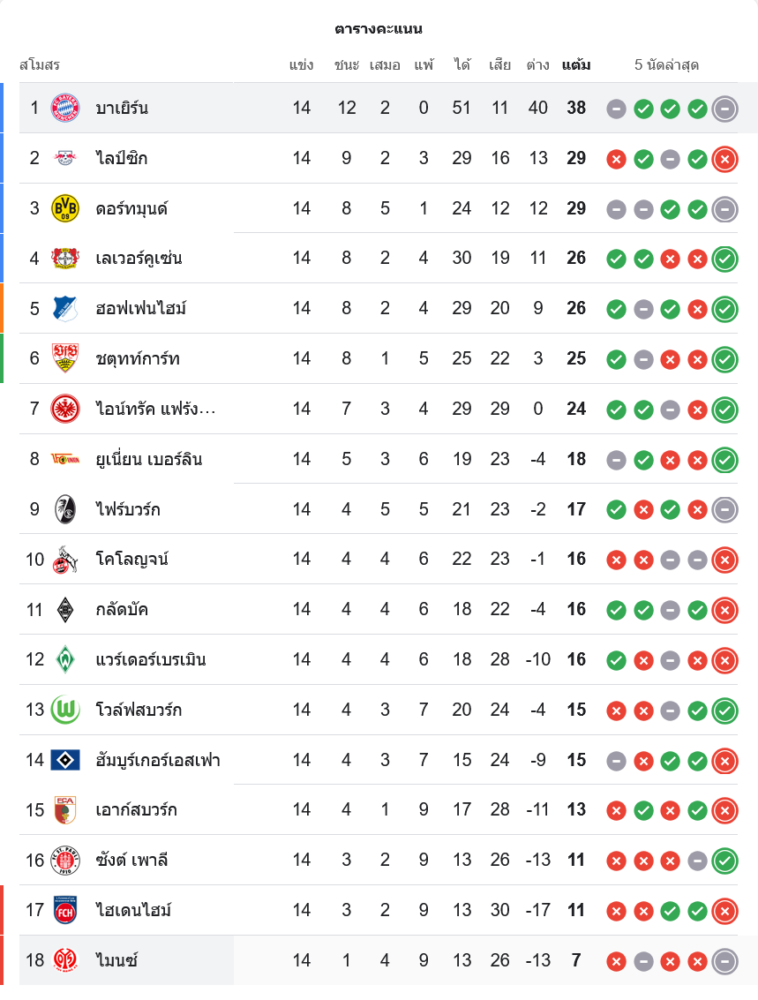Click the Heidenheim FCH club crest
Screen dimensions: 758x1000
(x=65, y=910)
